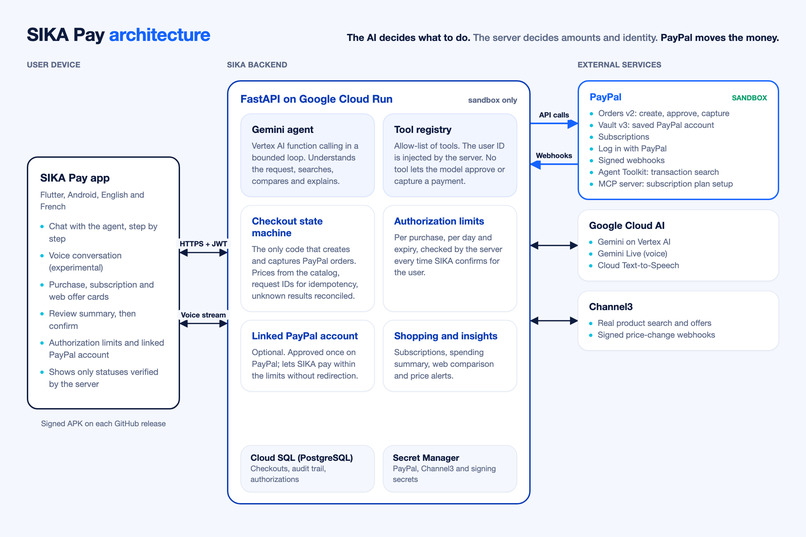The image size is (806, 537).
Task: Click the USER DEVICE column heading
Action: [x=53, y=65]
